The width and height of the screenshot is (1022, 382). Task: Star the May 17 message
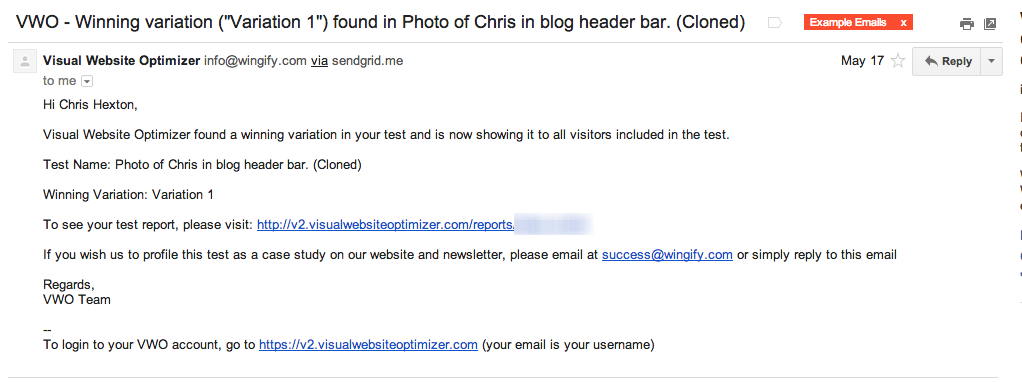tap(898, 61)
